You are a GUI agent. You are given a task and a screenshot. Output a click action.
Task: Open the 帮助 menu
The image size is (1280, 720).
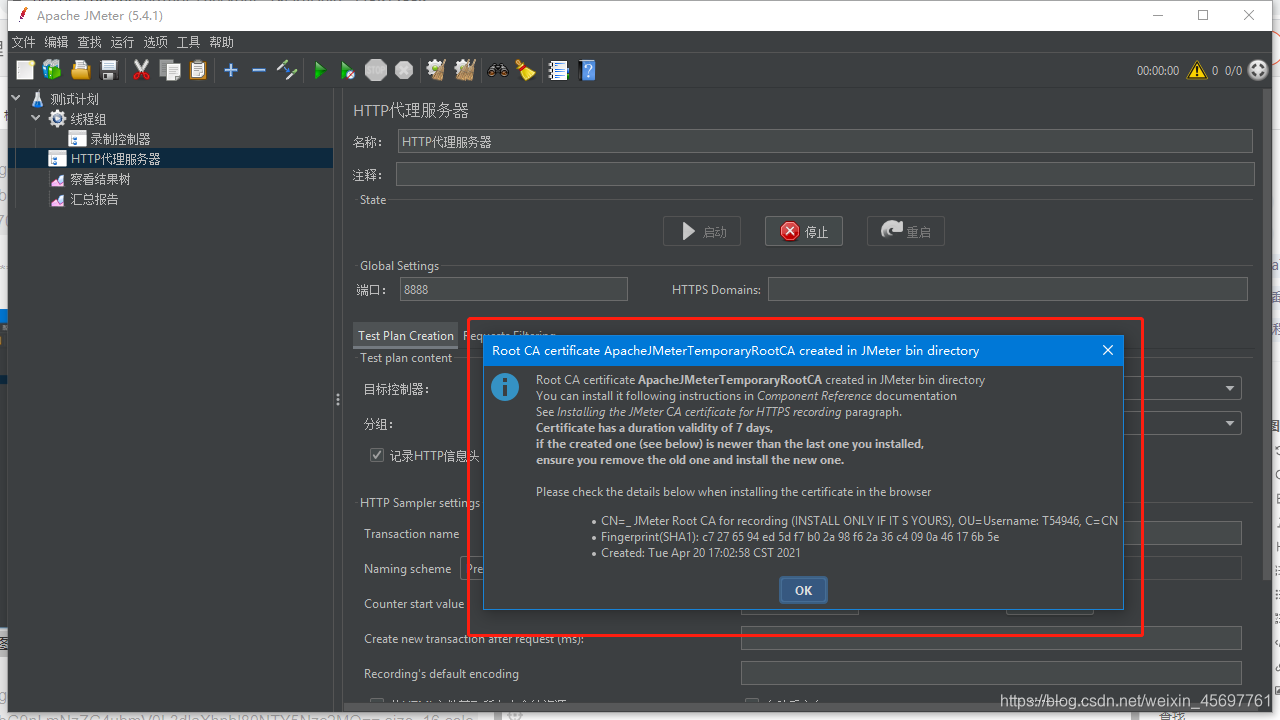pos(221,42)
